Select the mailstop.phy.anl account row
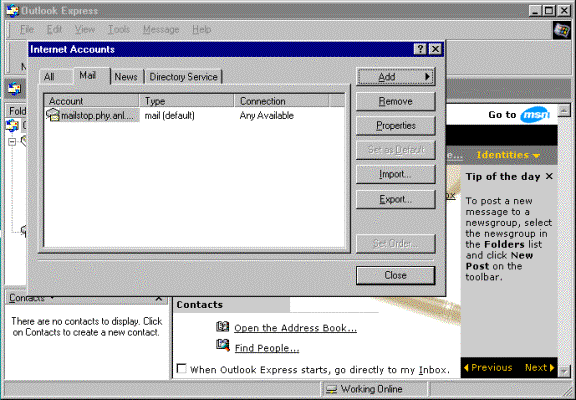 click(x=194, y=115)
